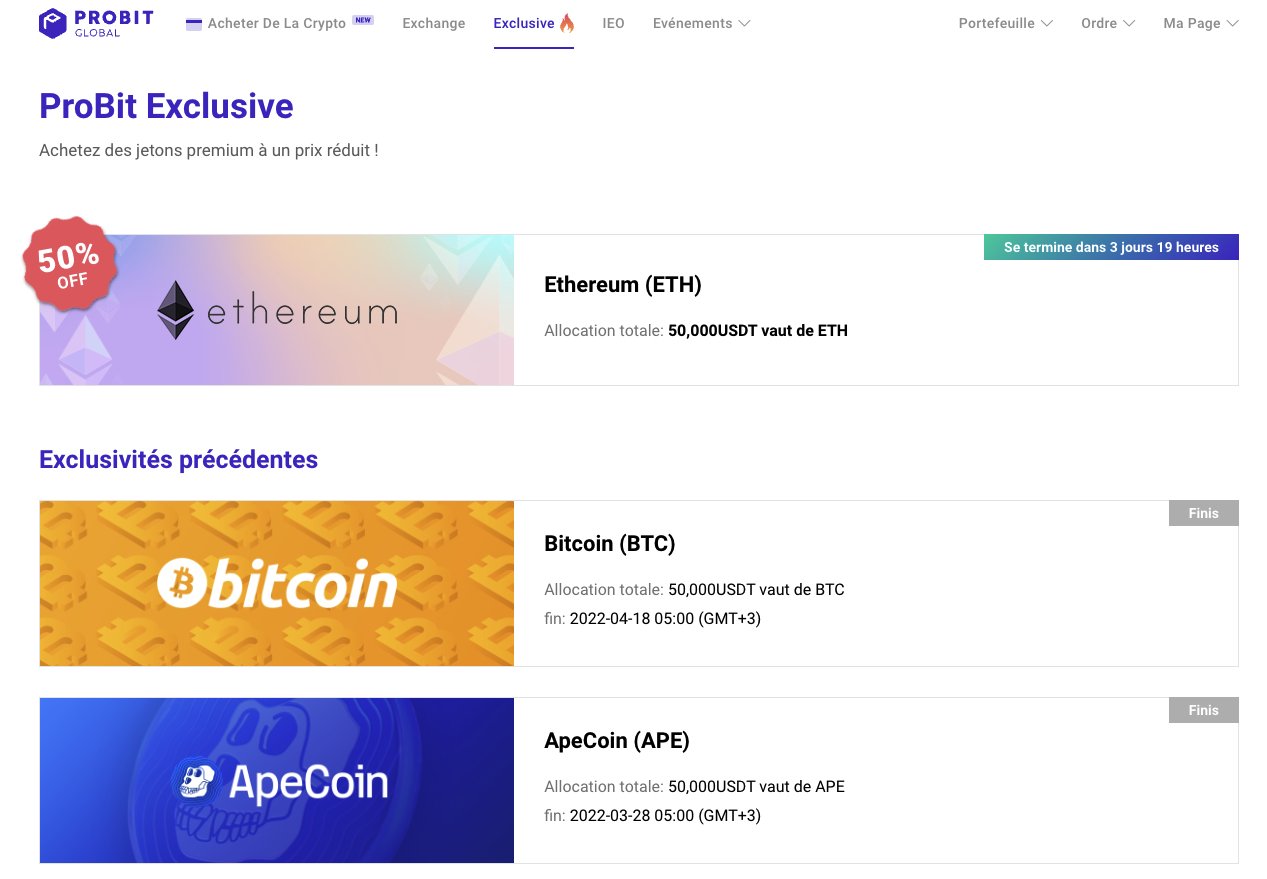Open the Ethereum (ETH) exclusive offer

pos(622,284)
